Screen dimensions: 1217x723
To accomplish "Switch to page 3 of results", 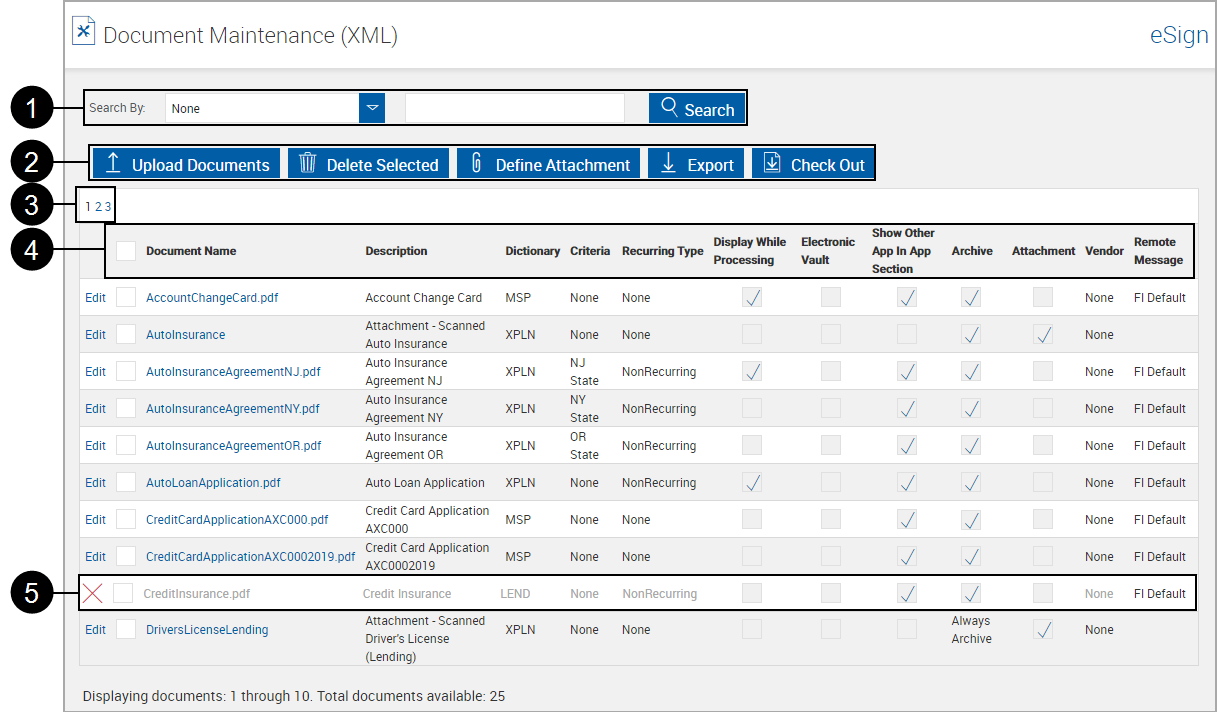I will pyautogui.click(x=103, y=204).
